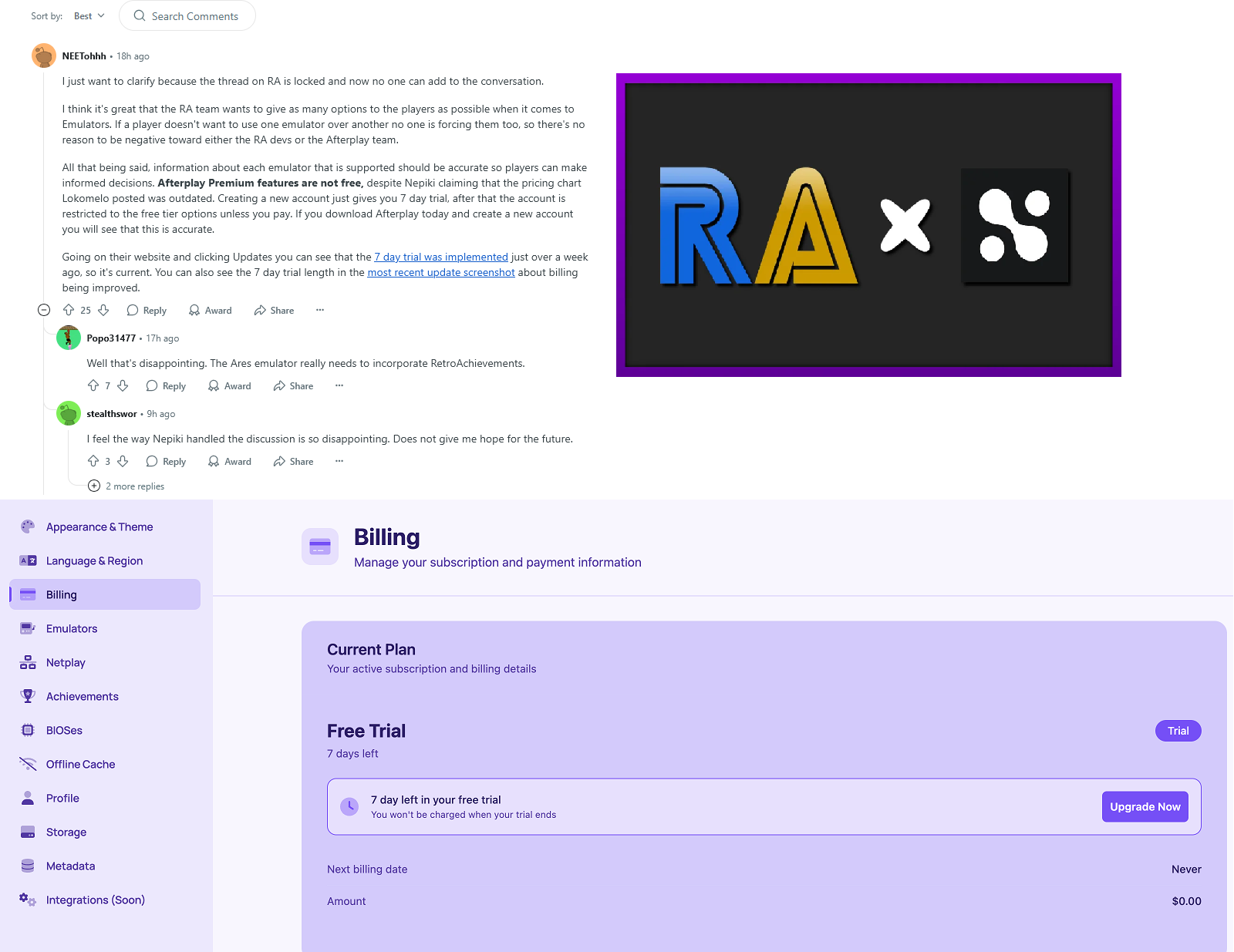
Task: Upvote the NEETohhh comment
Action: point(69,310)
